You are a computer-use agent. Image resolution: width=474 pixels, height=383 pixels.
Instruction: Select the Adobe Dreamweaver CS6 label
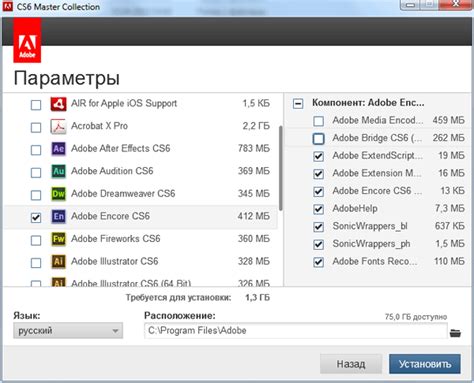[x=123, y=193]
